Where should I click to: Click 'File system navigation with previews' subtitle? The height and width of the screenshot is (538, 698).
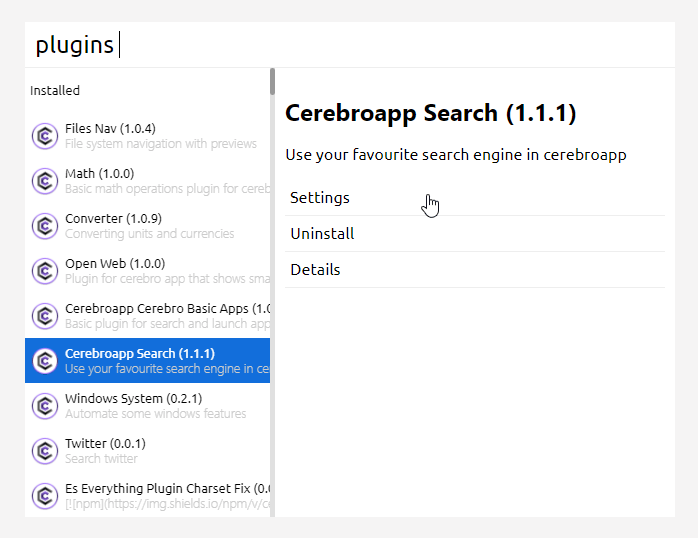(161, 144)
